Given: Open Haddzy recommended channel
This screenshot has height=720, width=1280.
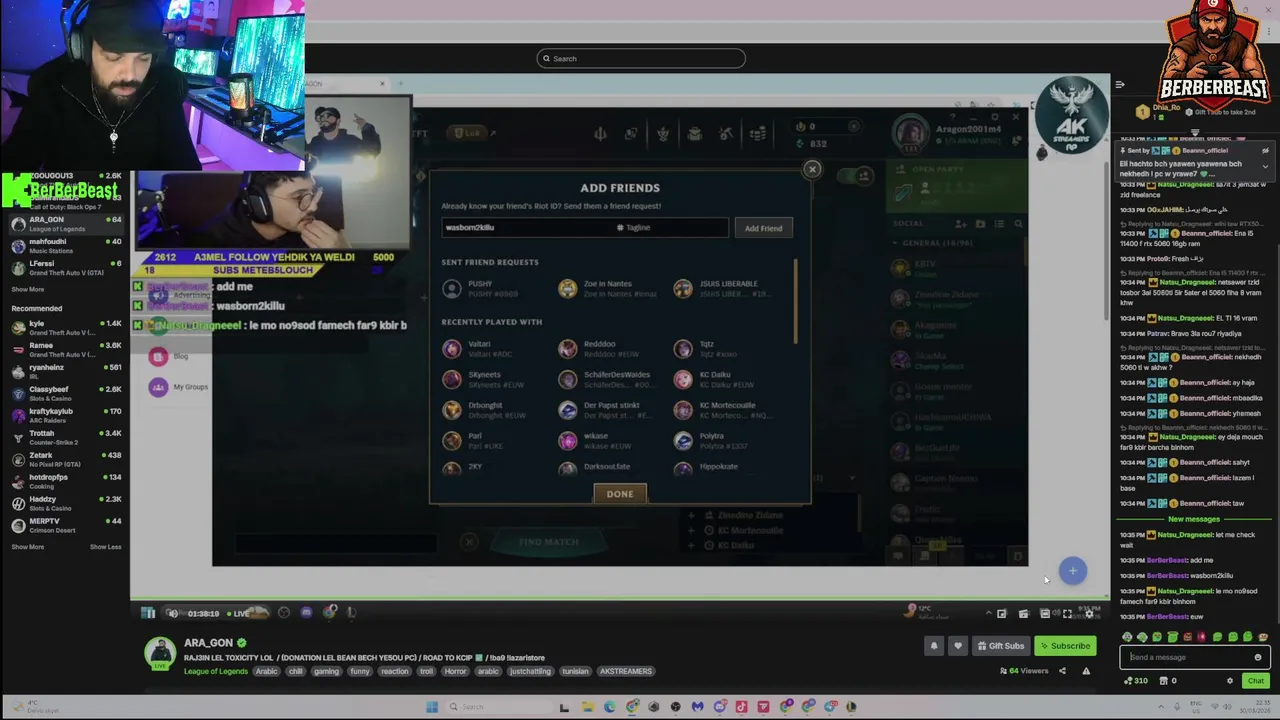Looking at the screenshot, I should click(x=65, y=504).
